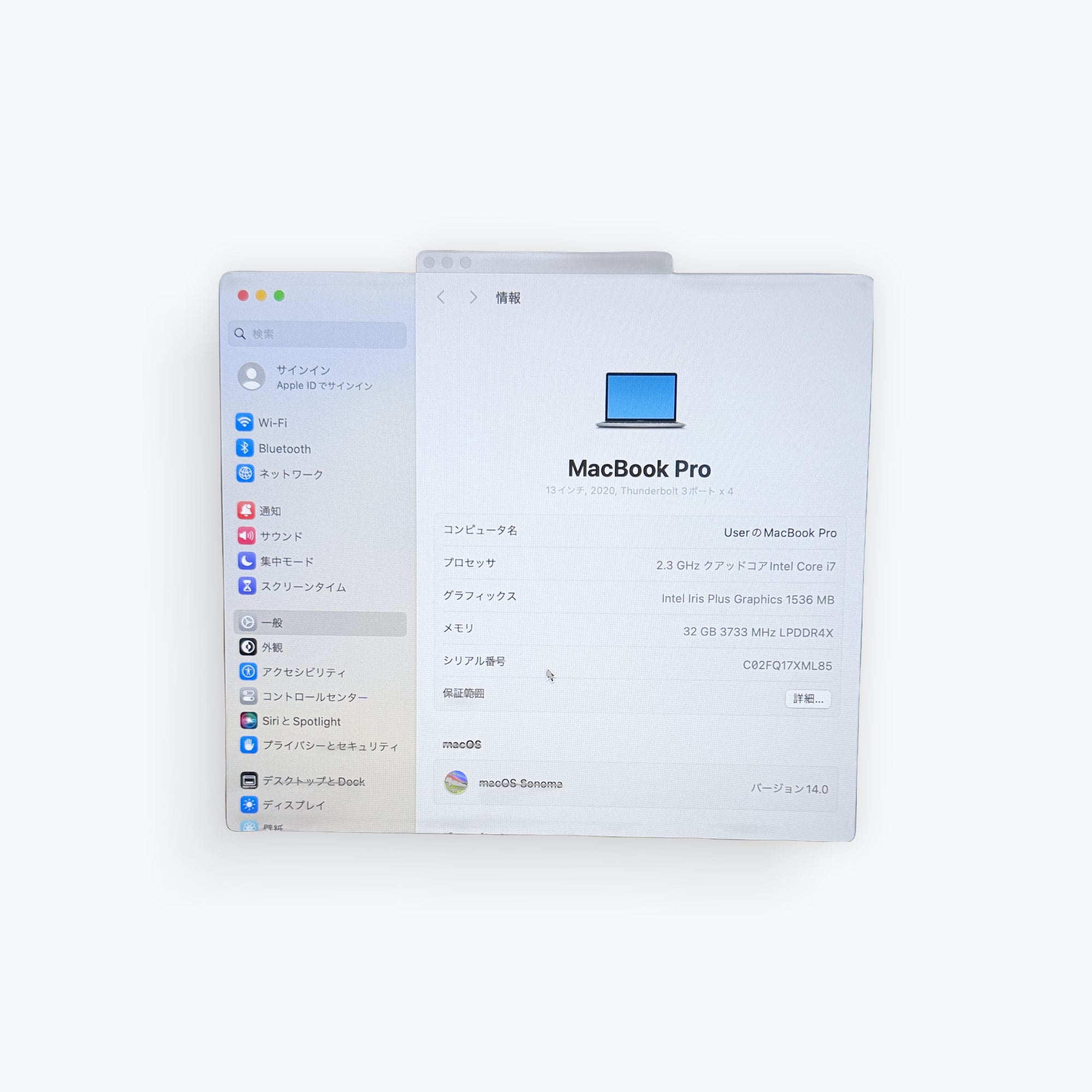Zoom window with green button

[279, 295]
